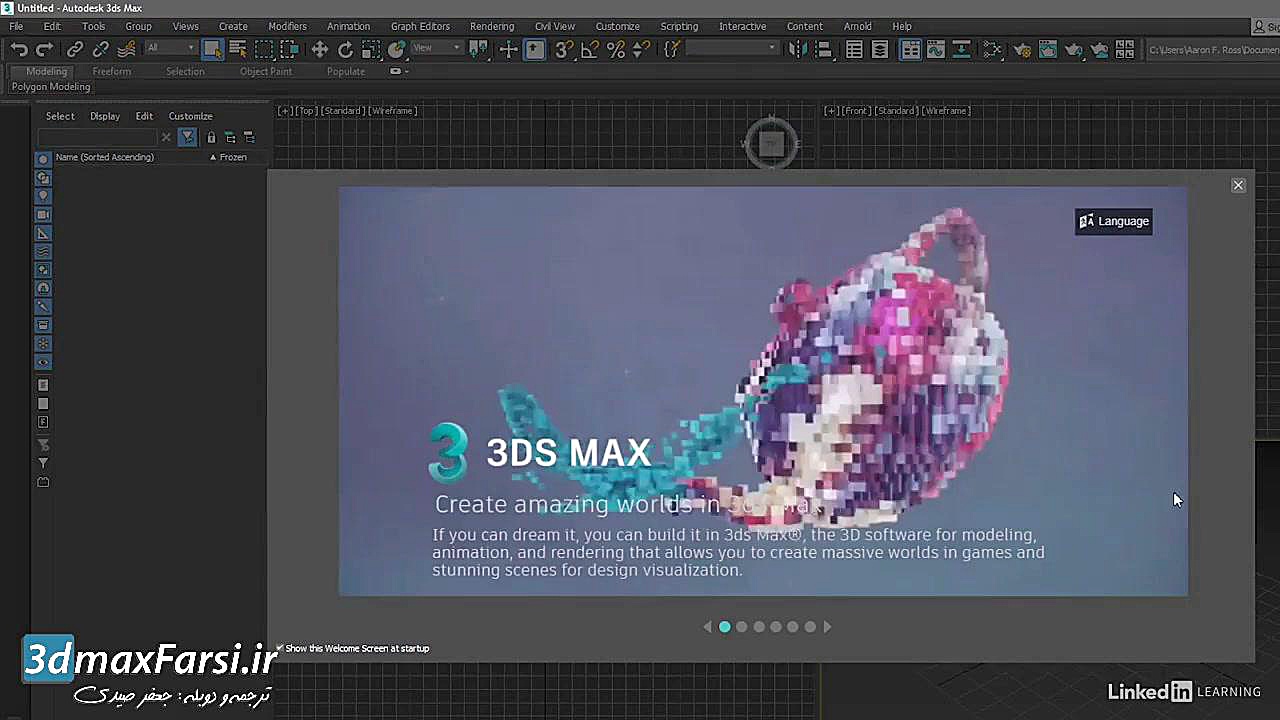Toggle Select and Manipulate
1280x720 pixels.
point(509,49)
